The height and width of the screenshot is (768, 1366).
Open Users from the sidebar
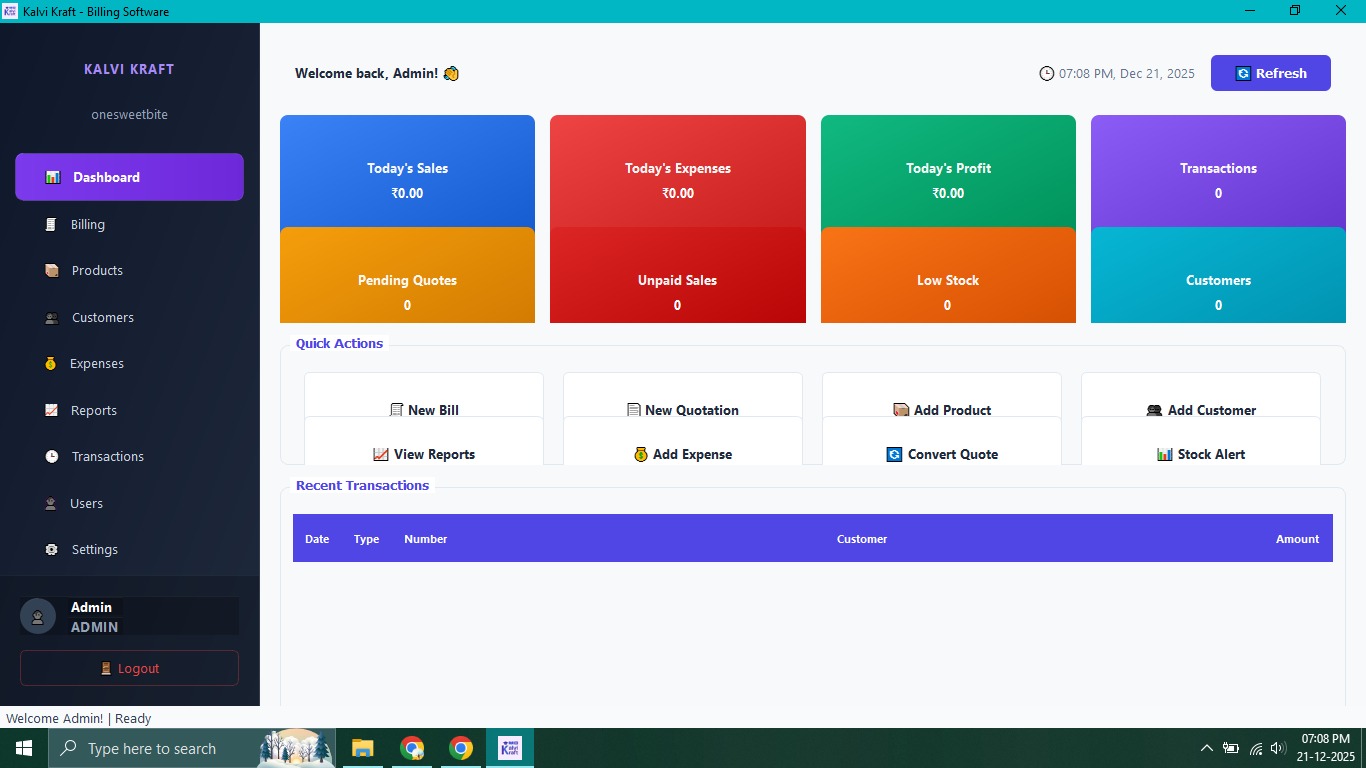(85, 503)
